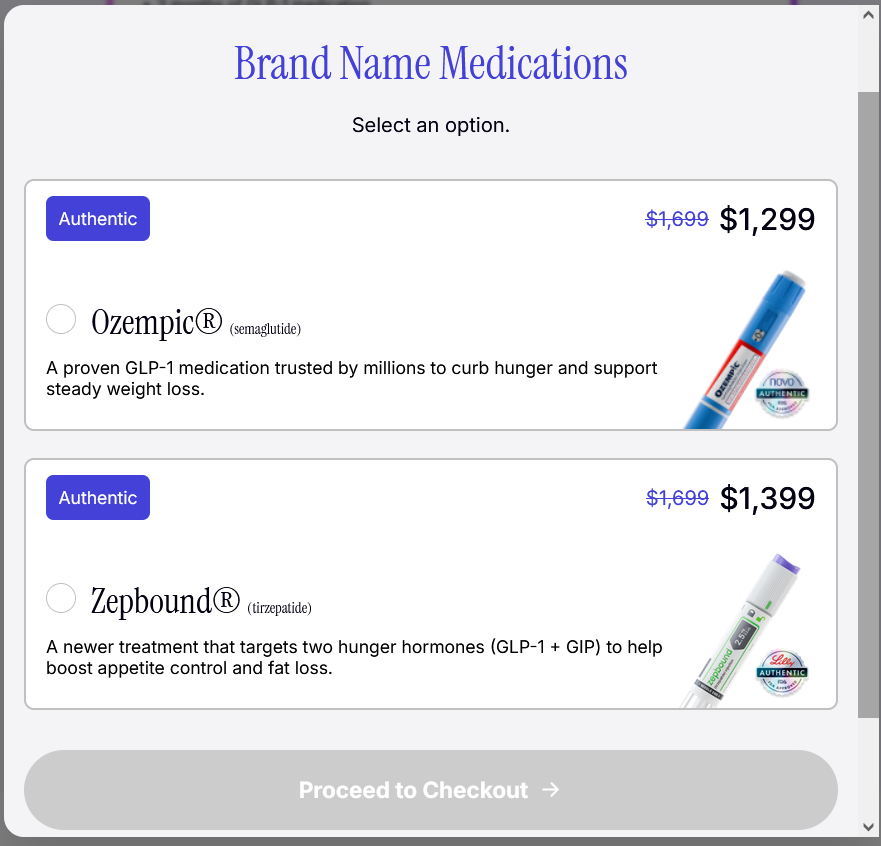Select the Ozempic radio button
881x846 pixels.
[x=62, y=319]
